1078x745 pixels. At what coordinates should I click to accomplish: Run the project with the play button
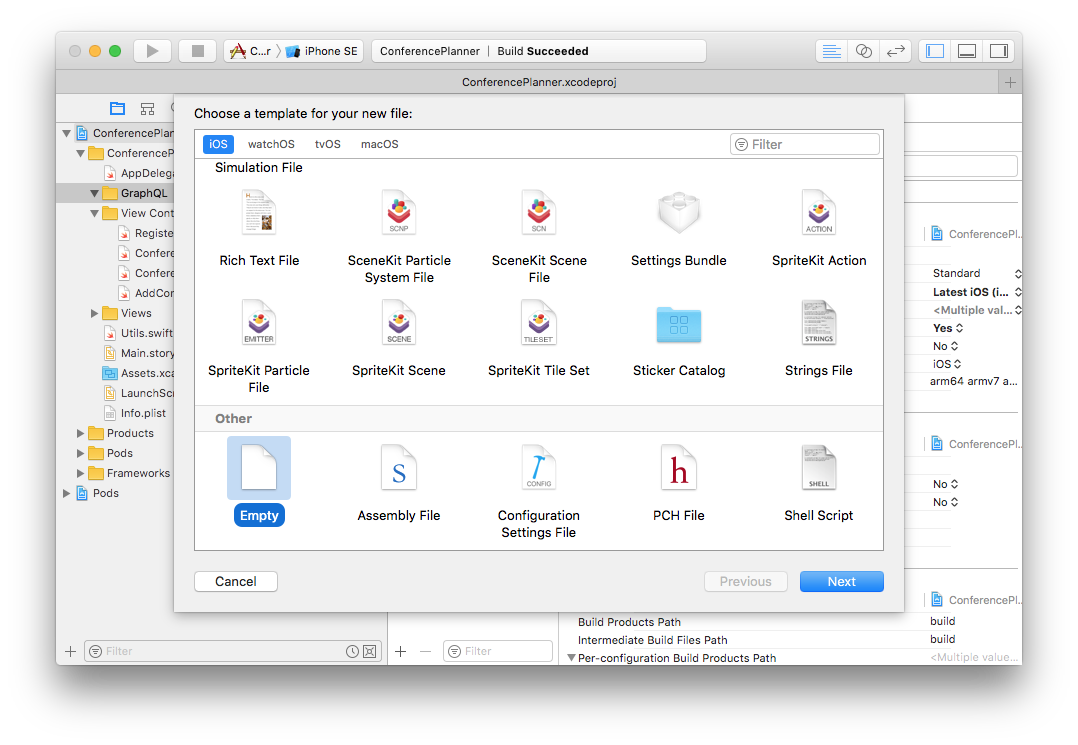pyautogui.click(x=152, y=51)
